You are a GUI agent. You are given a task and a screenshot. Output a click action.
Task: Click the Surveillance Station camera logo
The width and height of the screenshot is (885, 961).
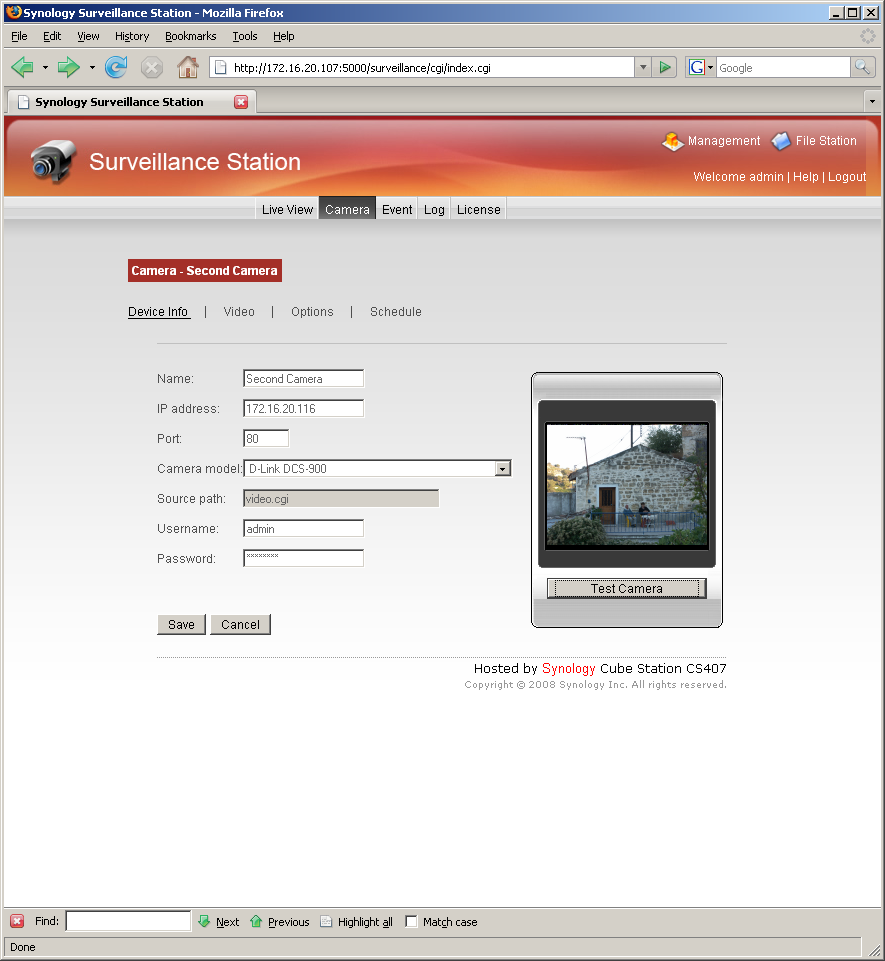(x=53, y=161)
